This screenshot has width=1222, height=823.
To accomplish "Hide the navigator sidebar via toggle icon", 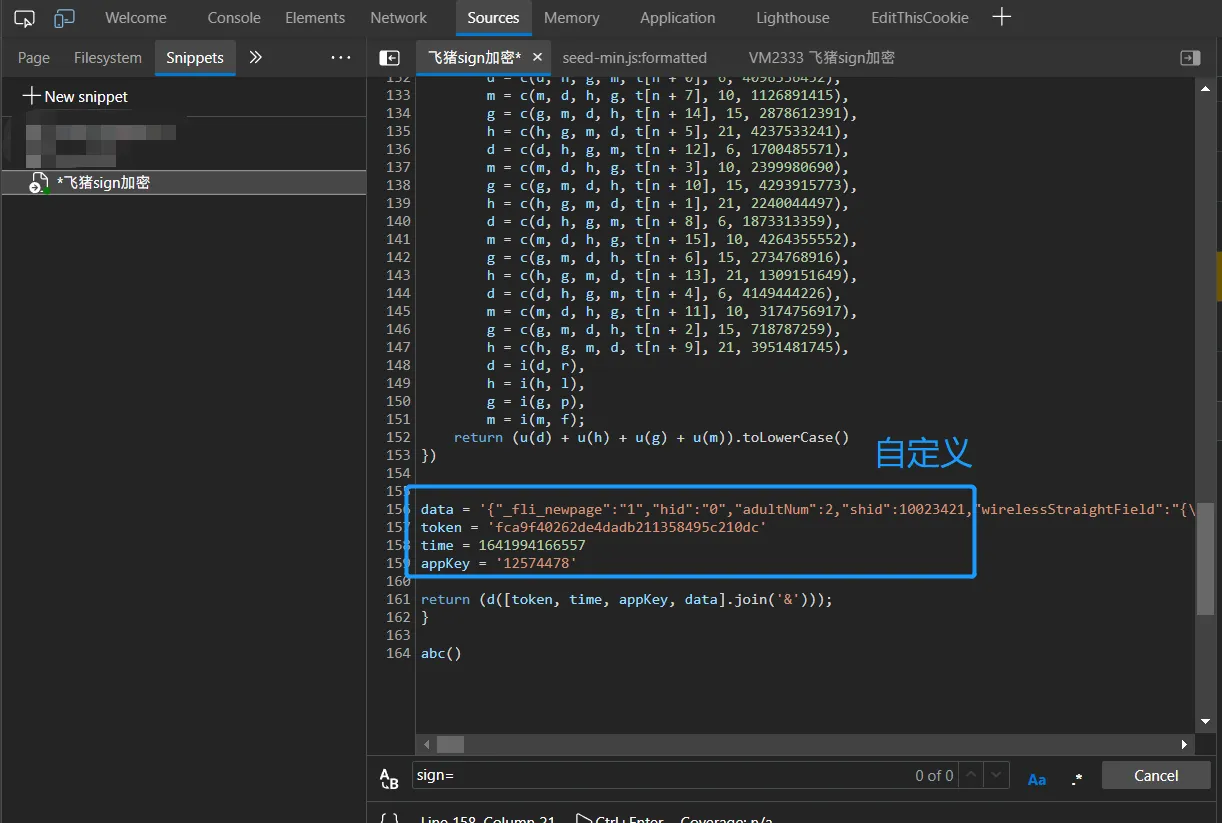I will click(x=390, y=58).
